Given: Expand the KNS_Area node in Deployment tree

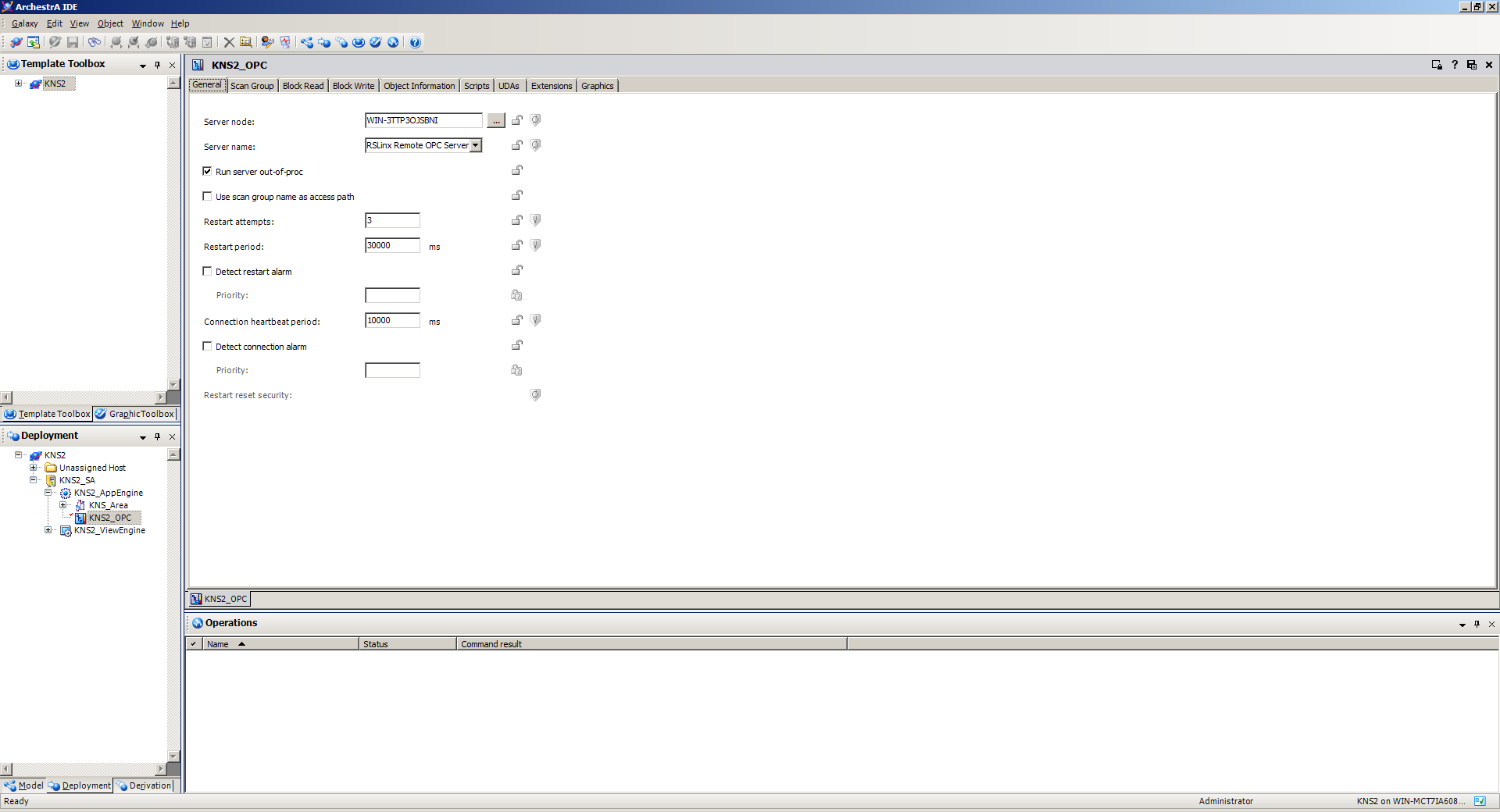Looking at the screenshot, I should (63, 505).
